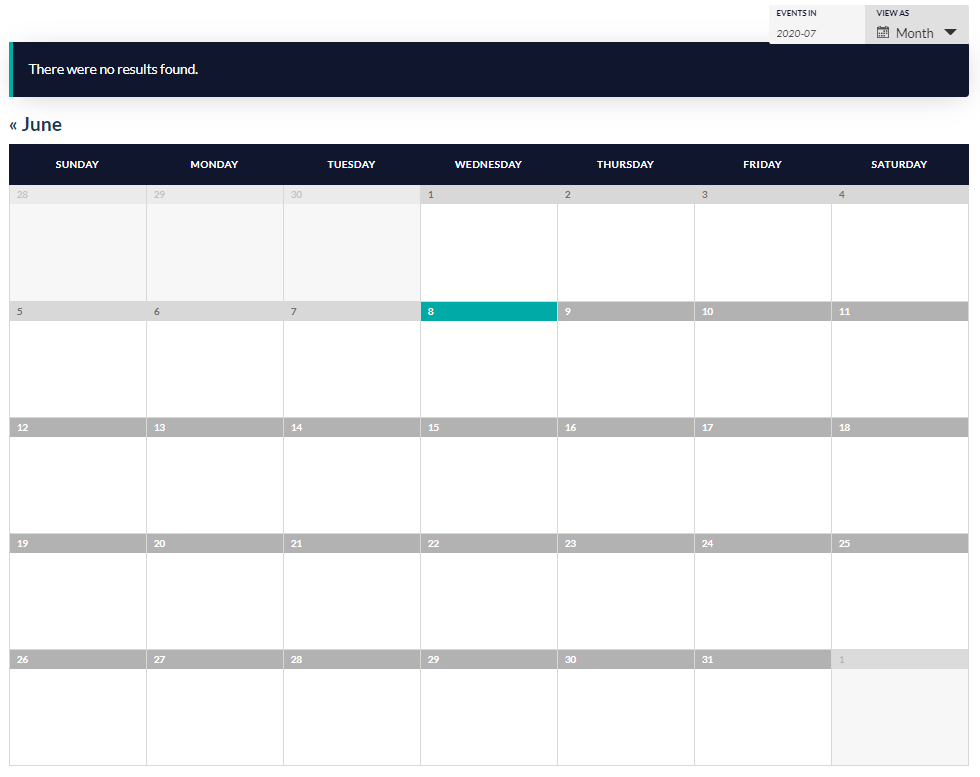Click the MONDAY column header
The image size is (980, 777).
click(214, 164)
